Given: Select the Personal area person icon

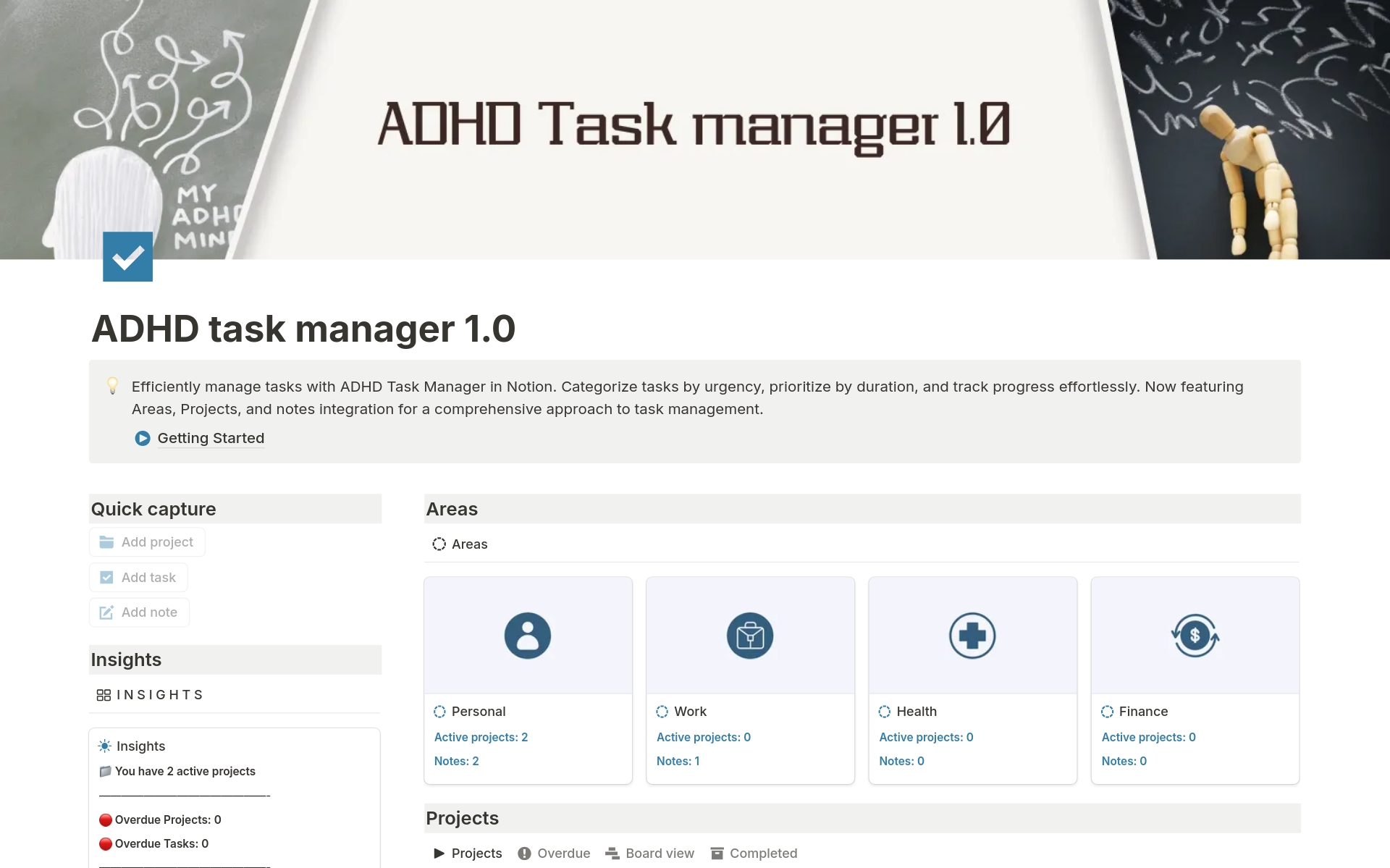Looking at the screenshot, I should (x=528, y=634).
